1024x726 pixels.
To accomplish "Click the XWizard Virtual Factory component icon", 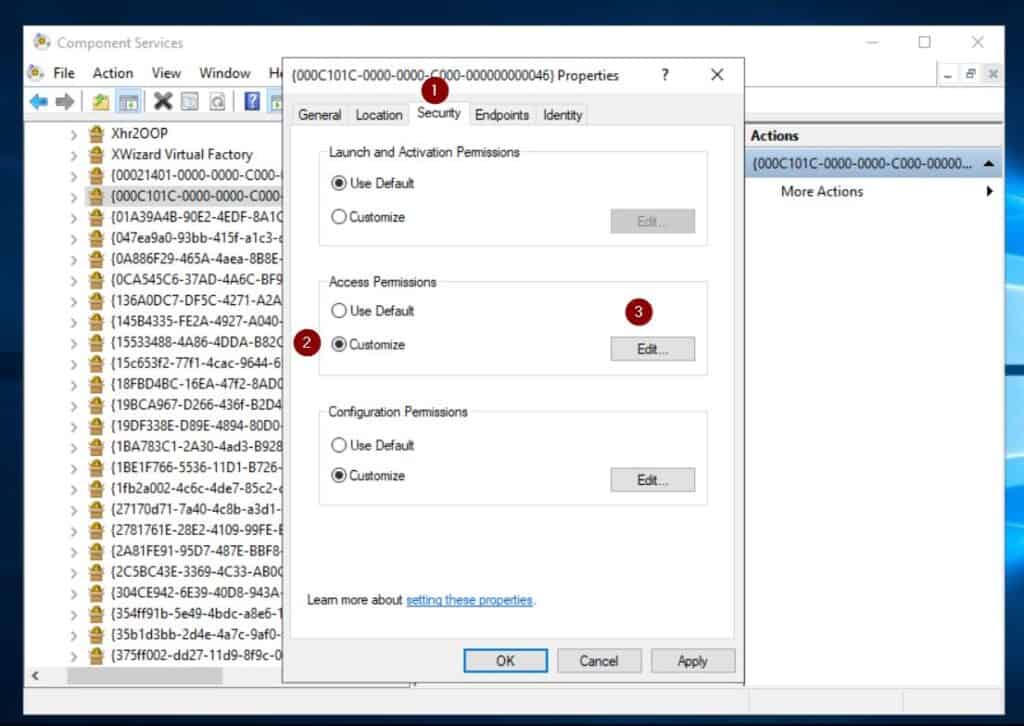I will click(x=97, y=155).
